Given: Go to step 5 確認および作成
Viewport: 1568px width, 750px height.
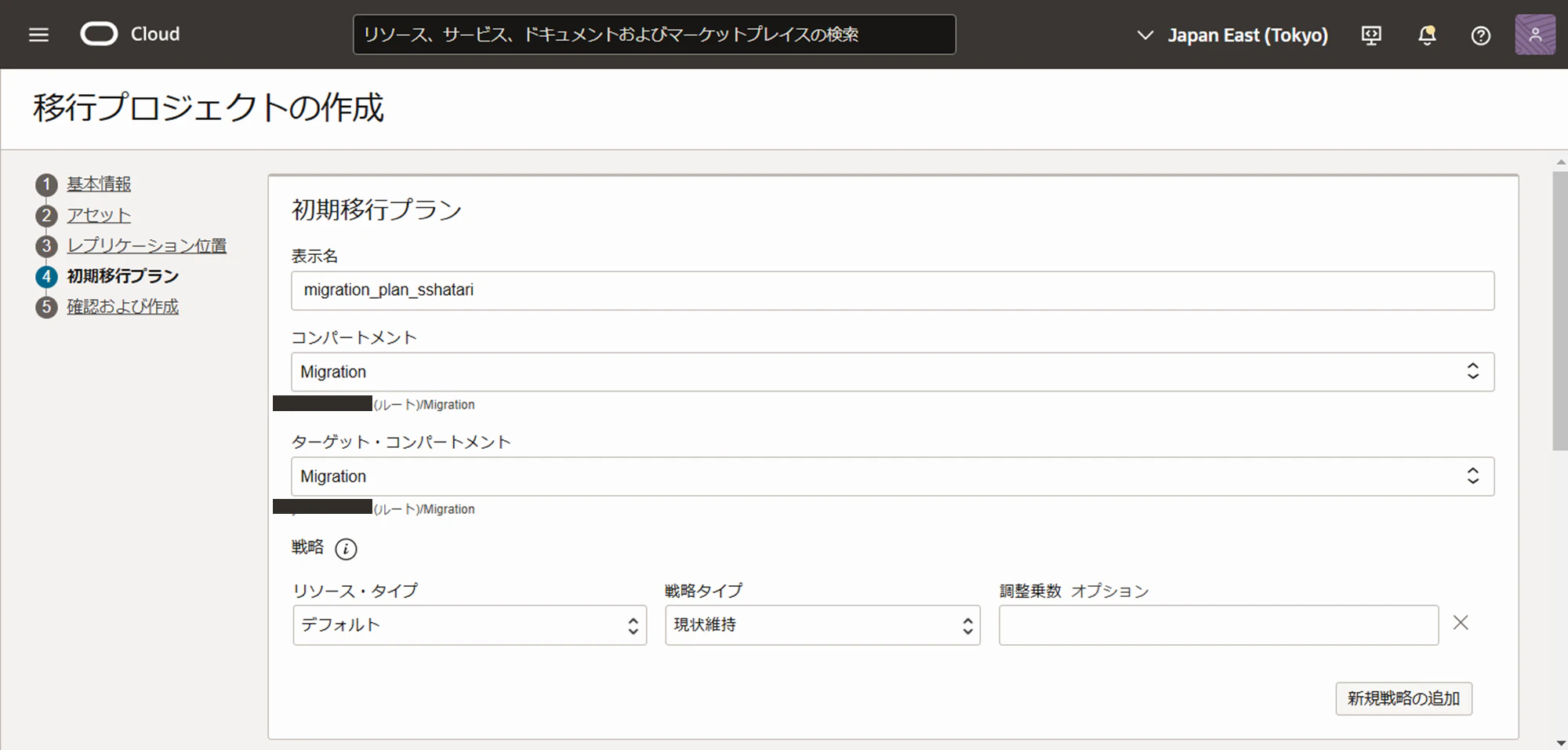Looking at the screenshot, I should pyautogui.click(x=123, y=307).
